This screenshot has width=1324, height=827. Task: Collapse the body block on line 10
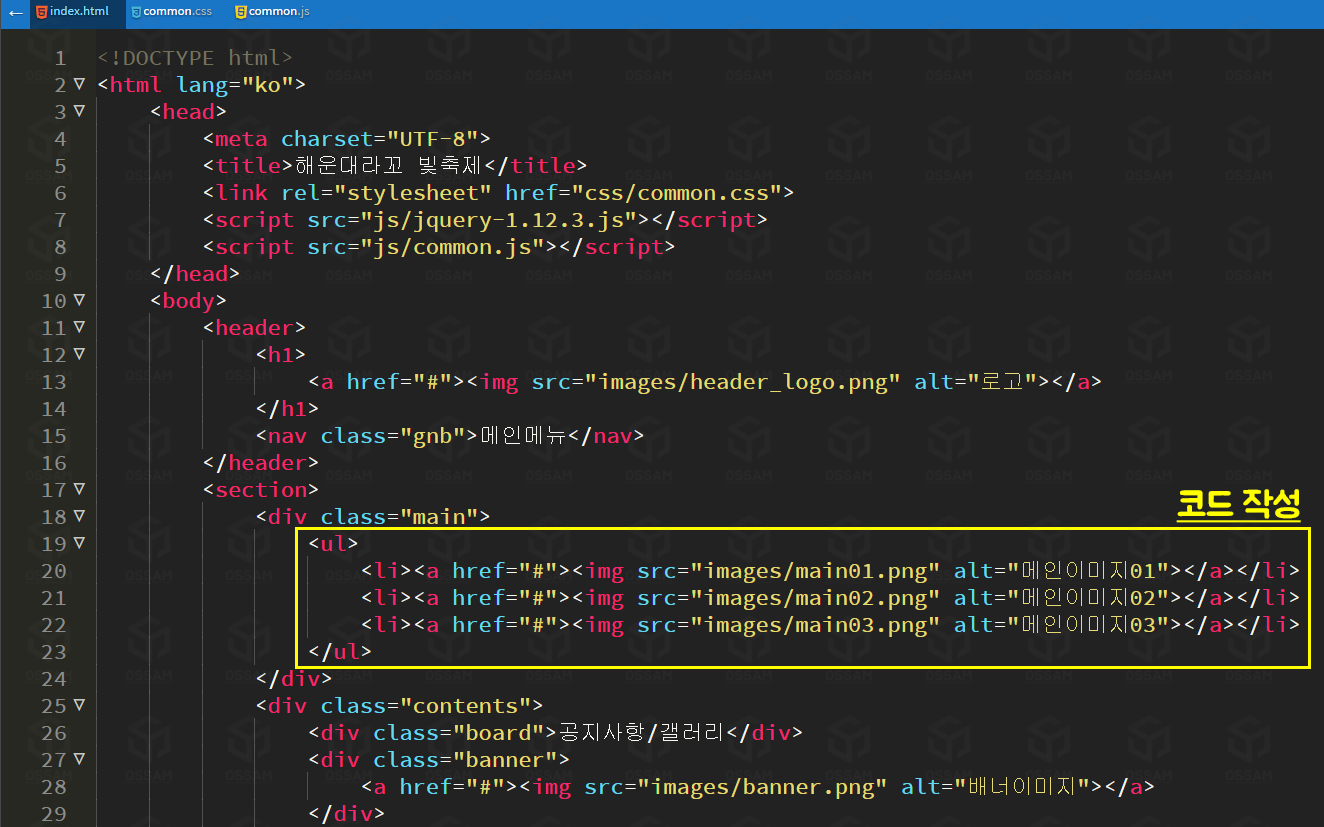tap(79, 300)
